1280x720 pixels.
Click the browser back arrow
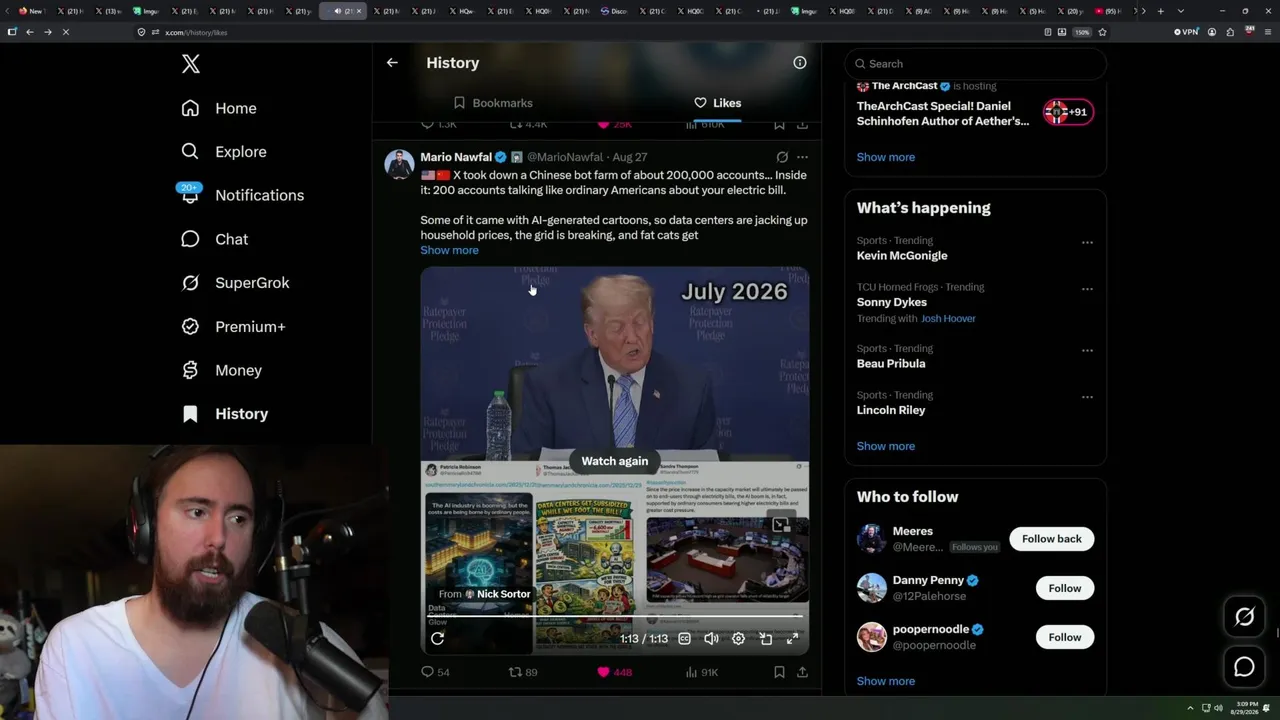click(x=30, y=32)
